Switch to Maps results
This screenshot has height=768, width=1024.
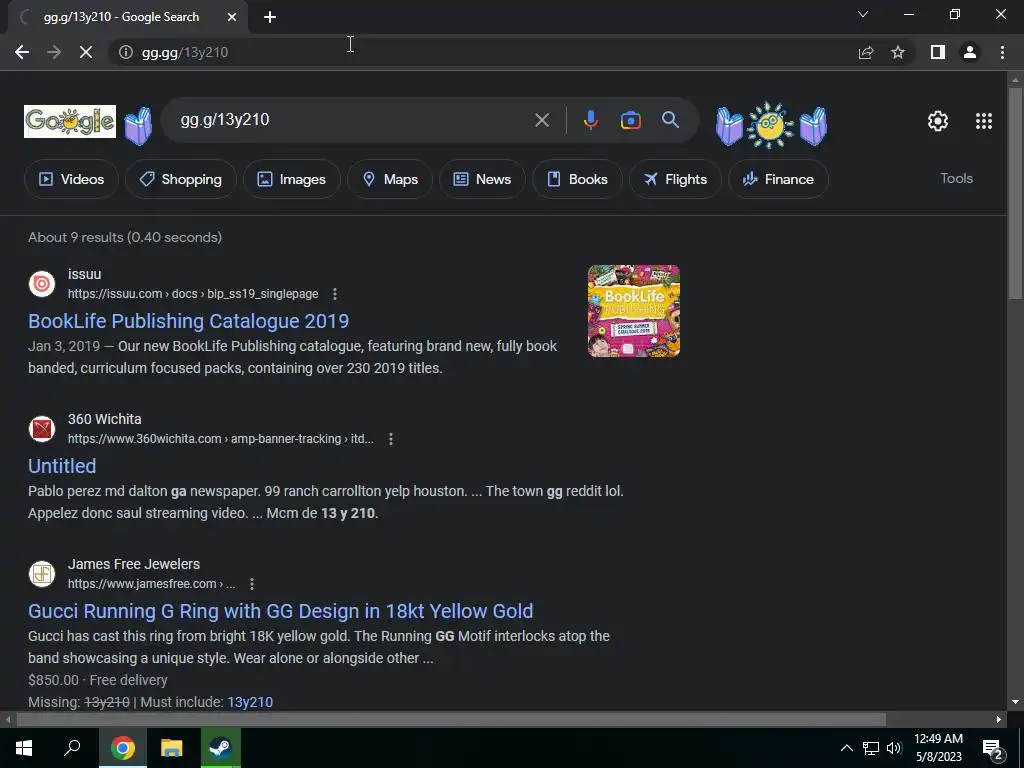390,179
